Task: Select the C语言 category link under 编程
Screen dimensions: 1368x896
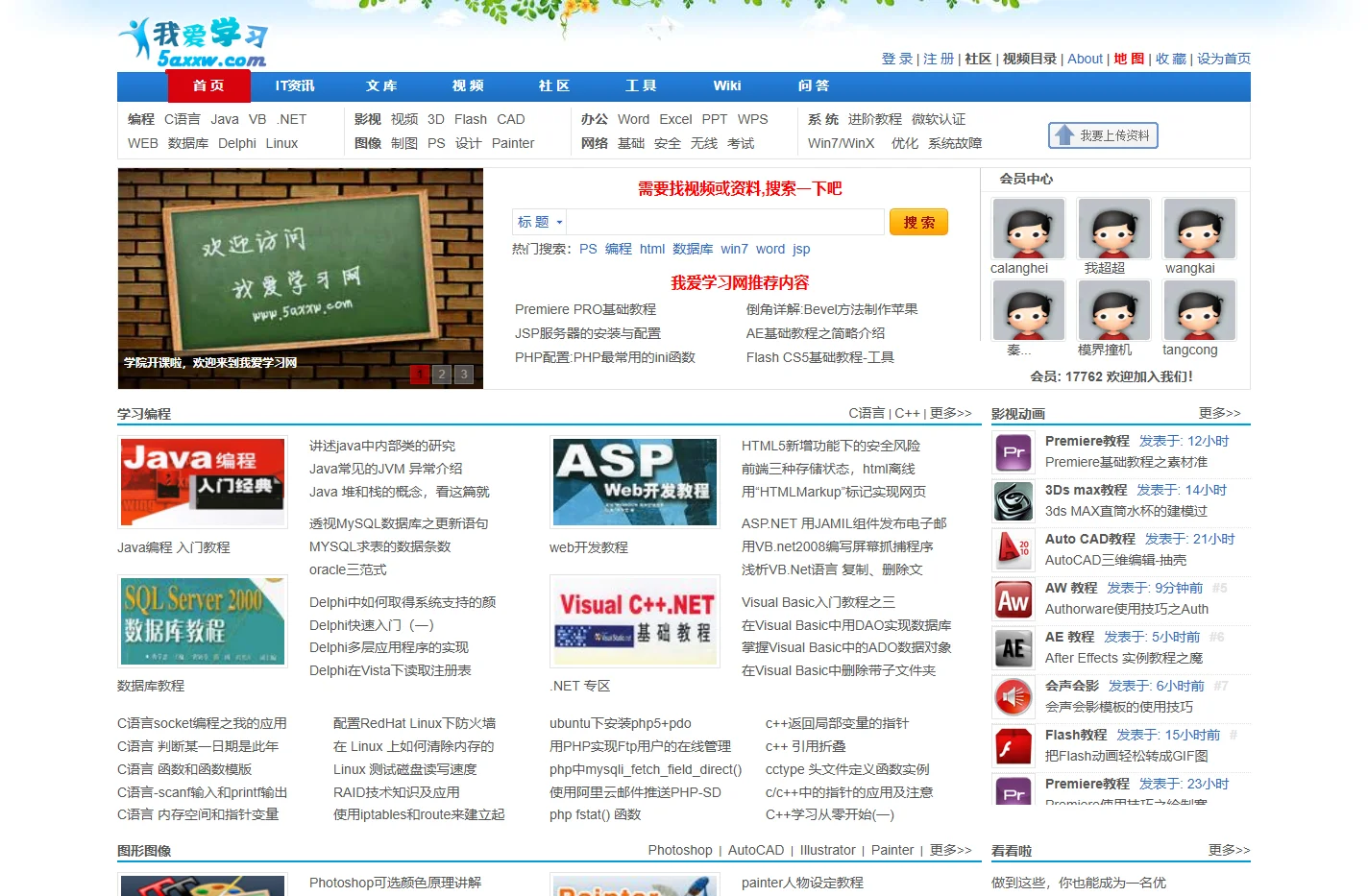Action: pos(183,119)
